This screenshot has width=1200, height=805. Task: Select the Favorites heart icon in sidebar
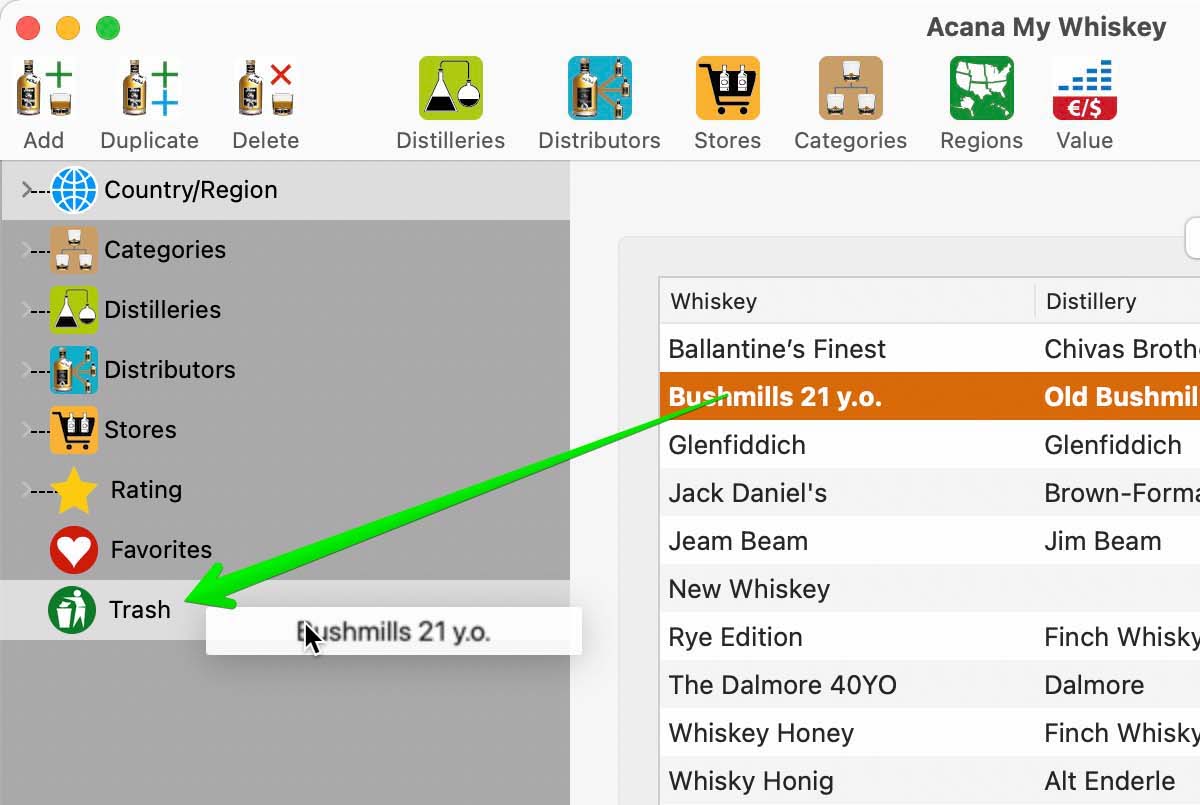pos(74,550)
